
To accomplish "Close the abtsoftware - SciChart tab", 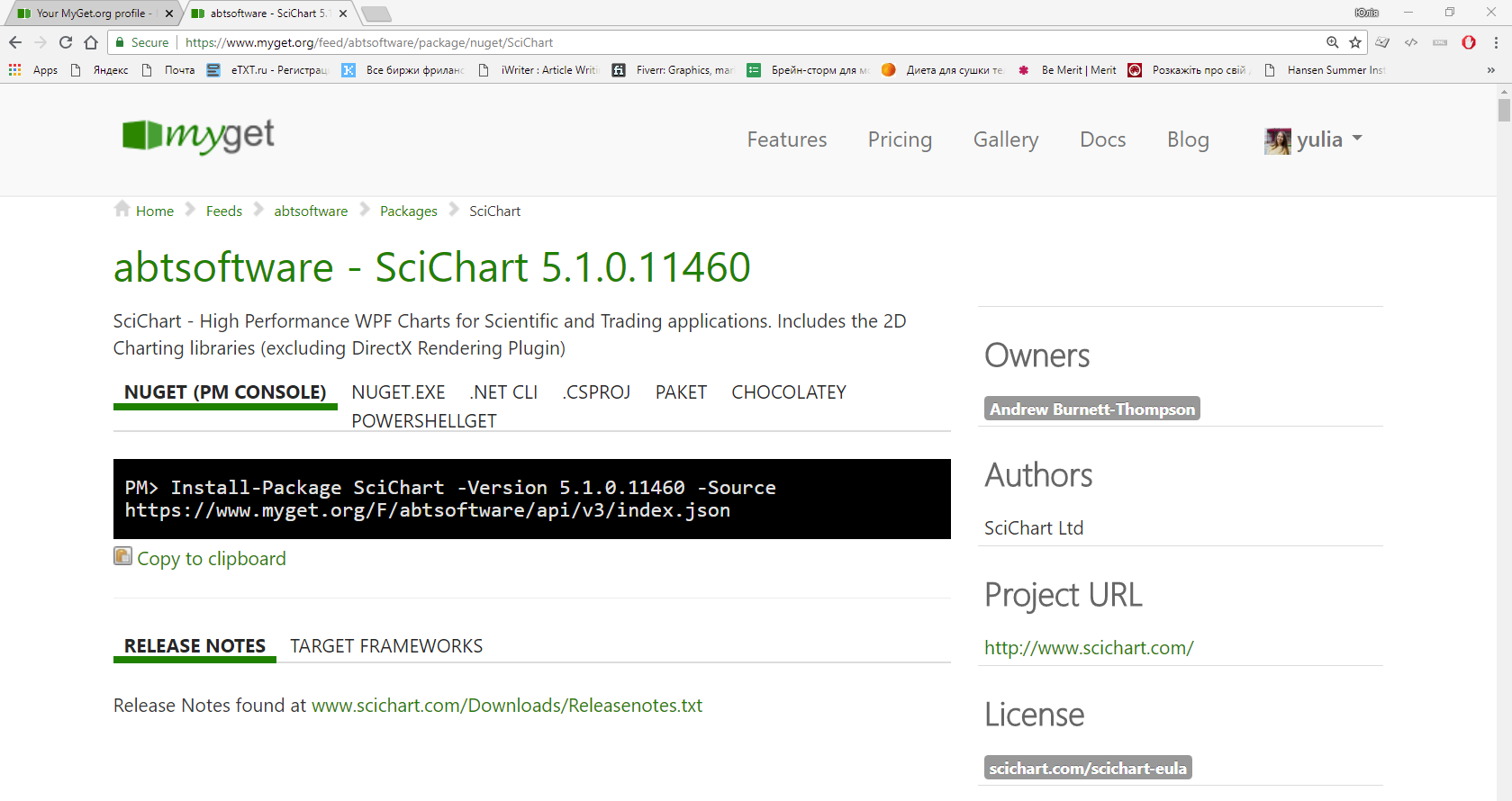I will (x=343, y=13).
